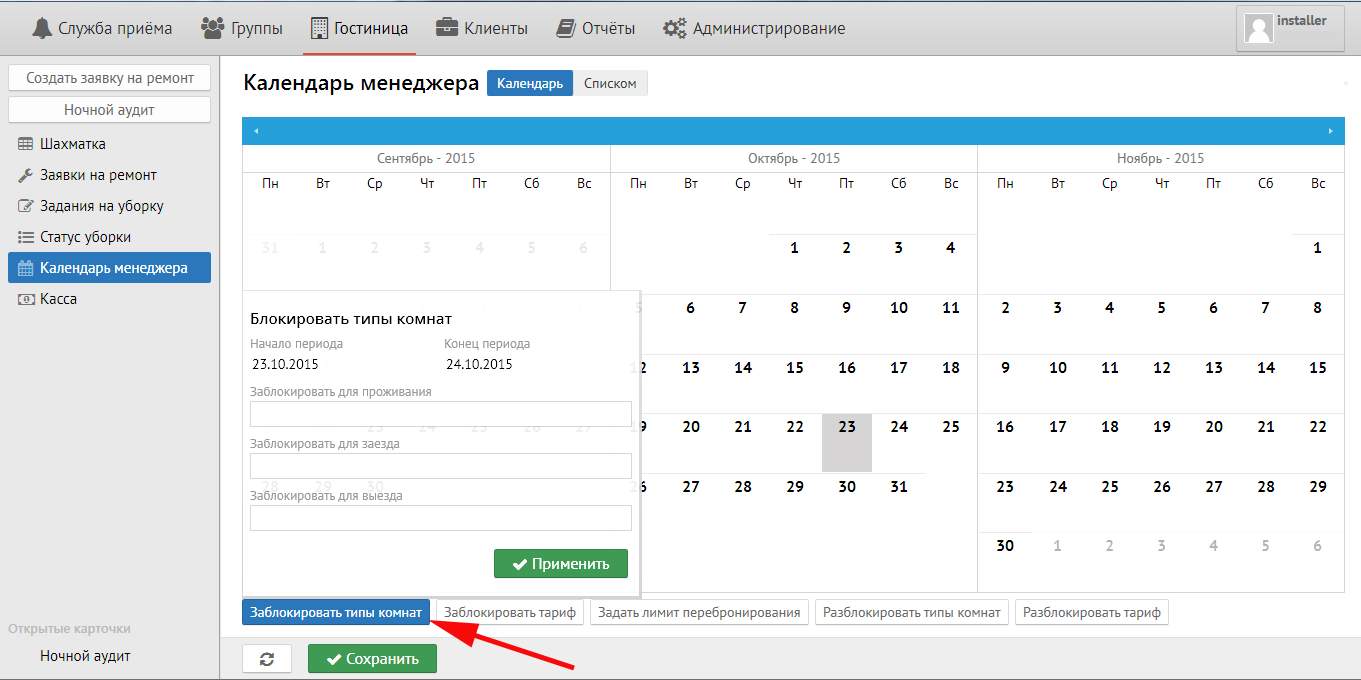This screenshot has height=680, width=1361.
Task: Open the Группы menu
Action: click(242, 28)
